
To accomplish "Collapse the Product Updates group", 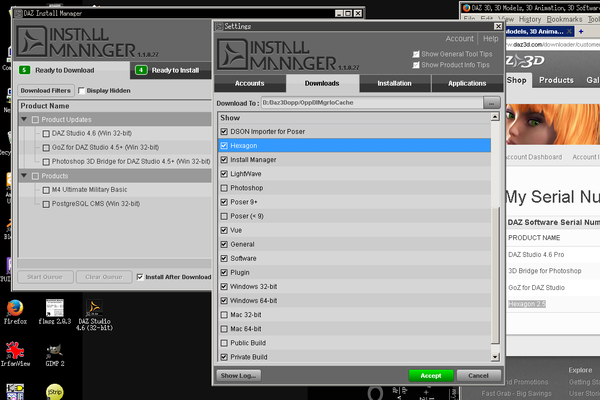I will [24, 119].
